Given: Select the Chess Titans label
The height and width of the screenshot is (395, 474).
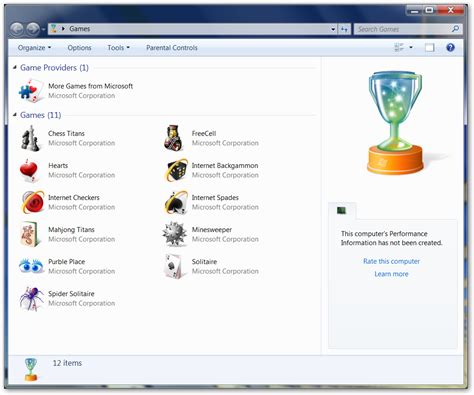Looking at the screenshot, I should click(66, 133).
